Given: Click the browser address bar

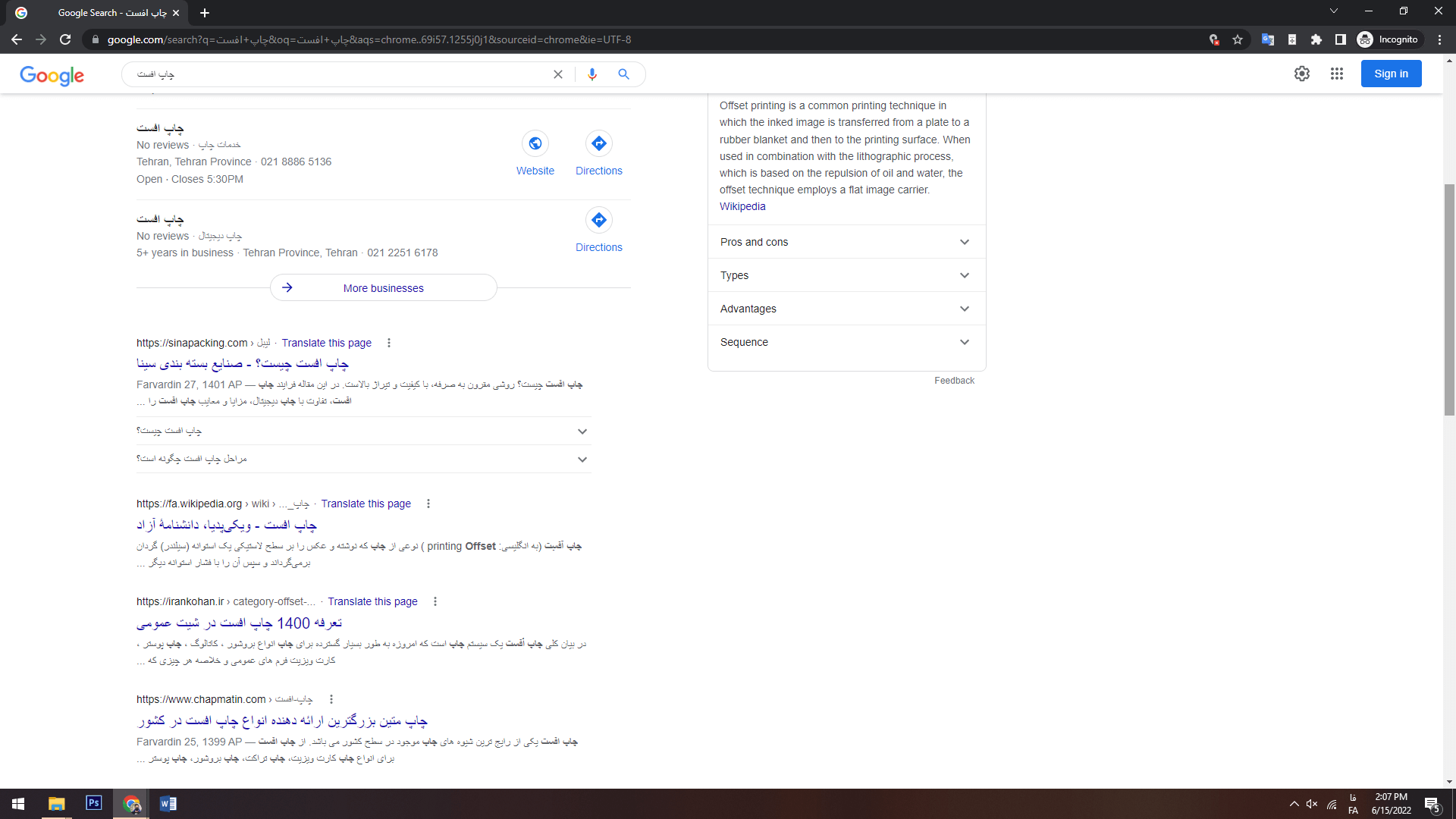Looking at the screenshot, I should click(x=645, y=39).
